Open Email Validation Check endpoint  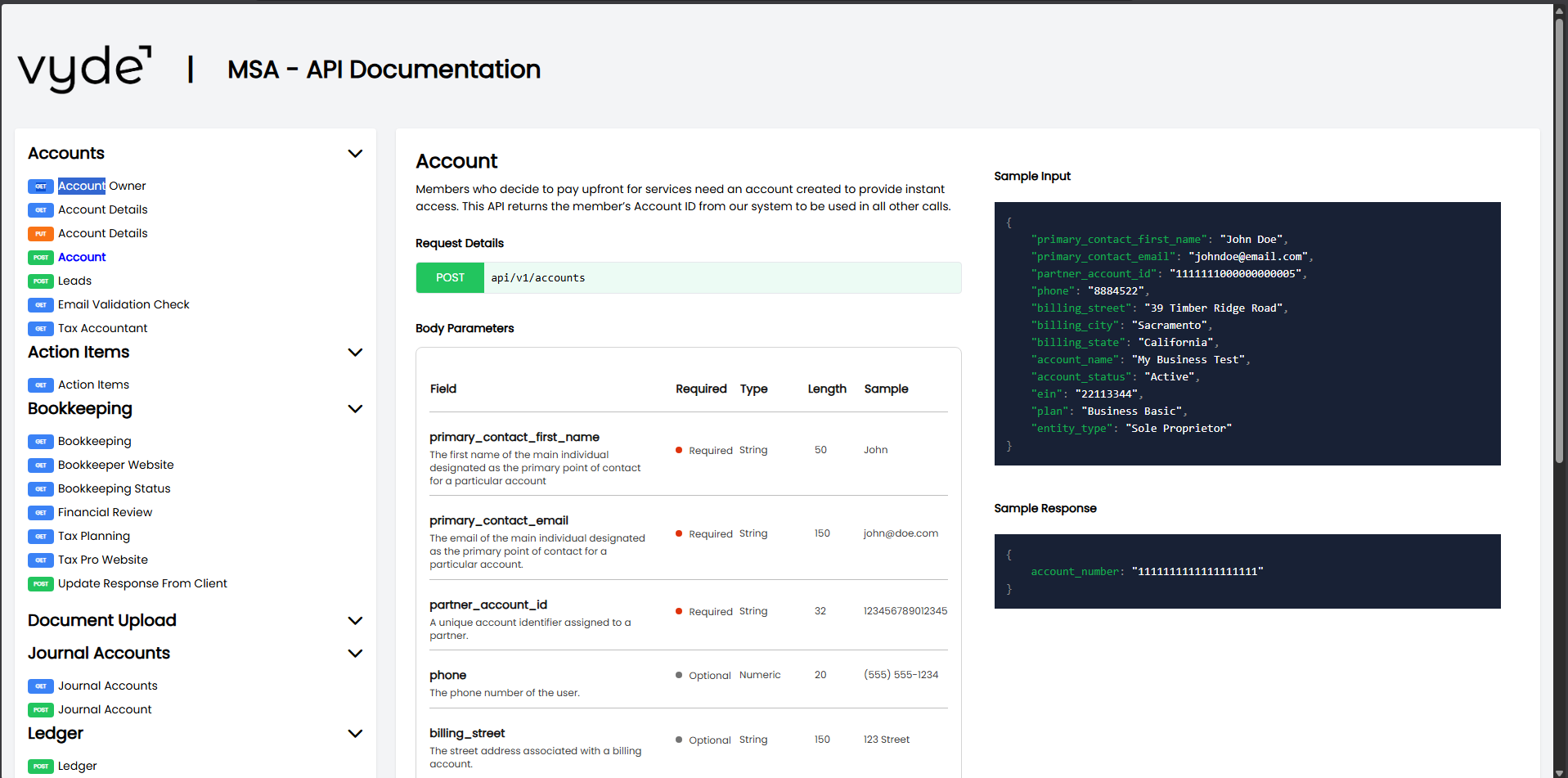[x=124, y=304]
